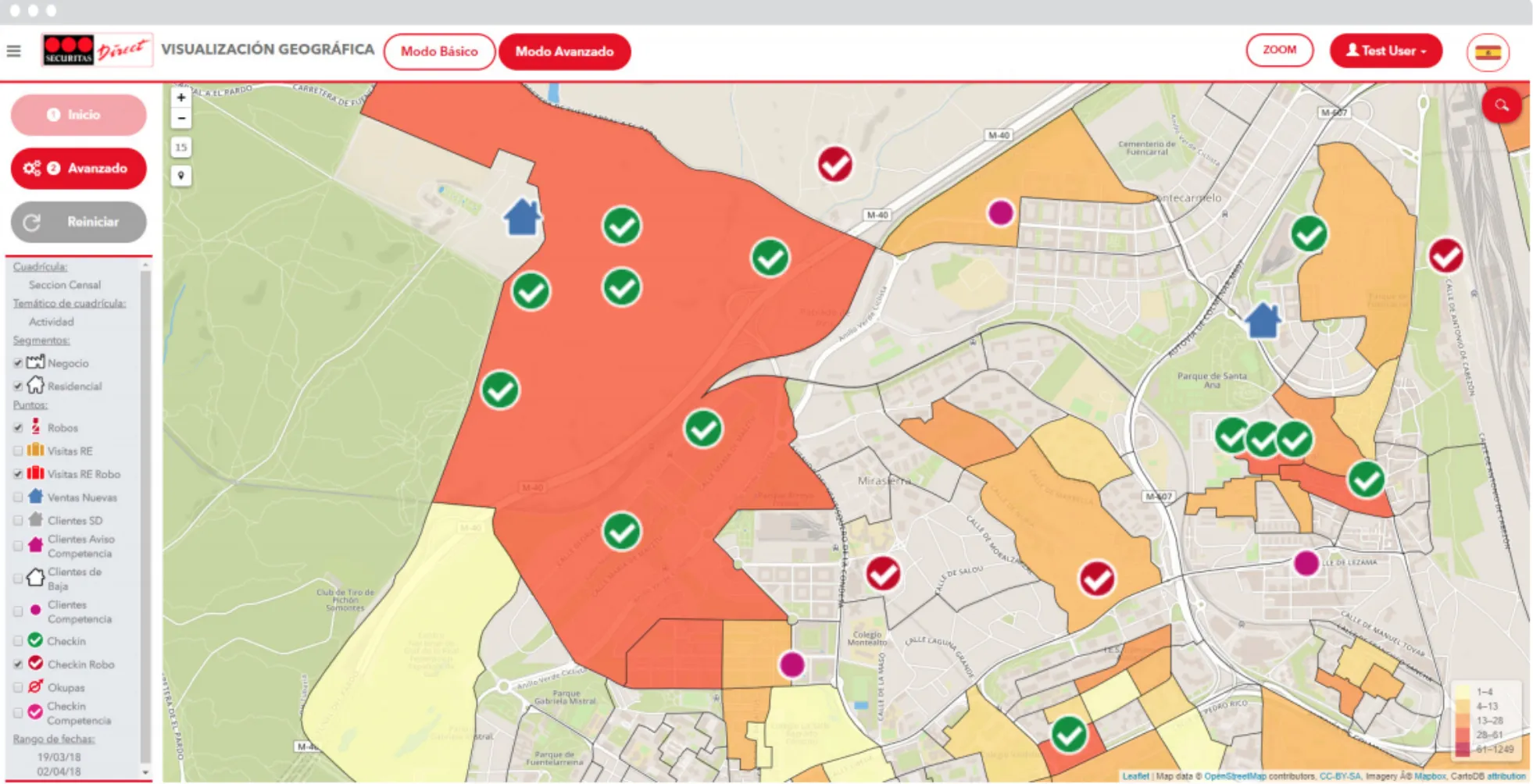Switch to Modo Básico

[439, 52]
